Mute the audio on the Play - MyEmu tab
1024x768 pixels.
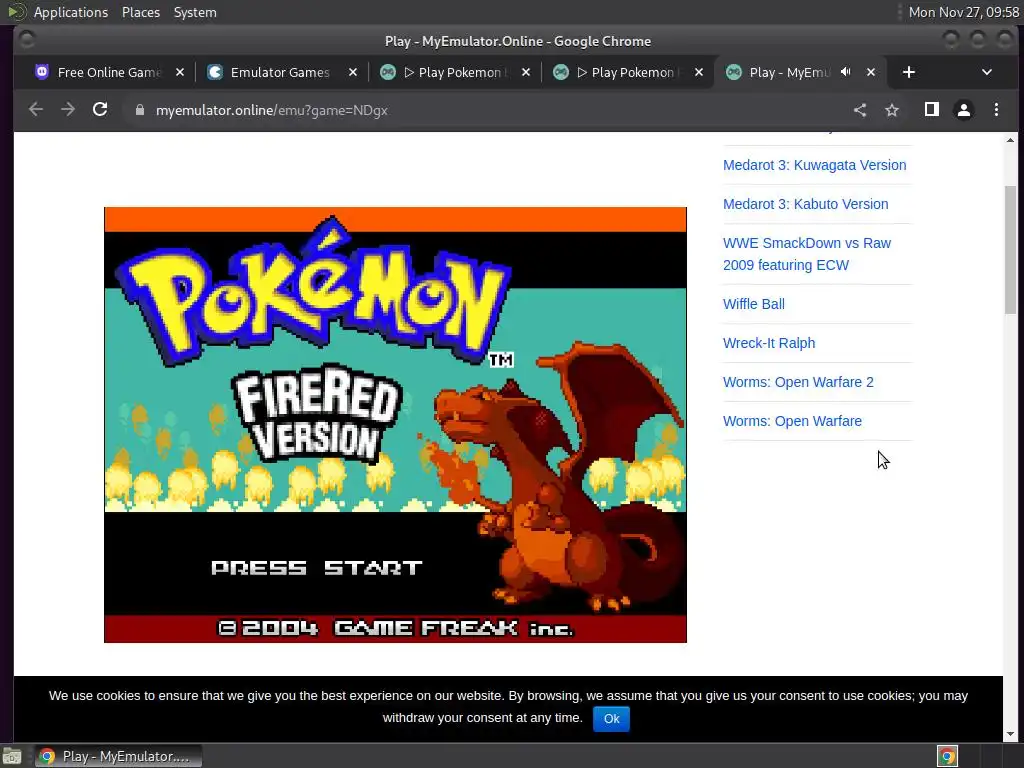point(846,72)
